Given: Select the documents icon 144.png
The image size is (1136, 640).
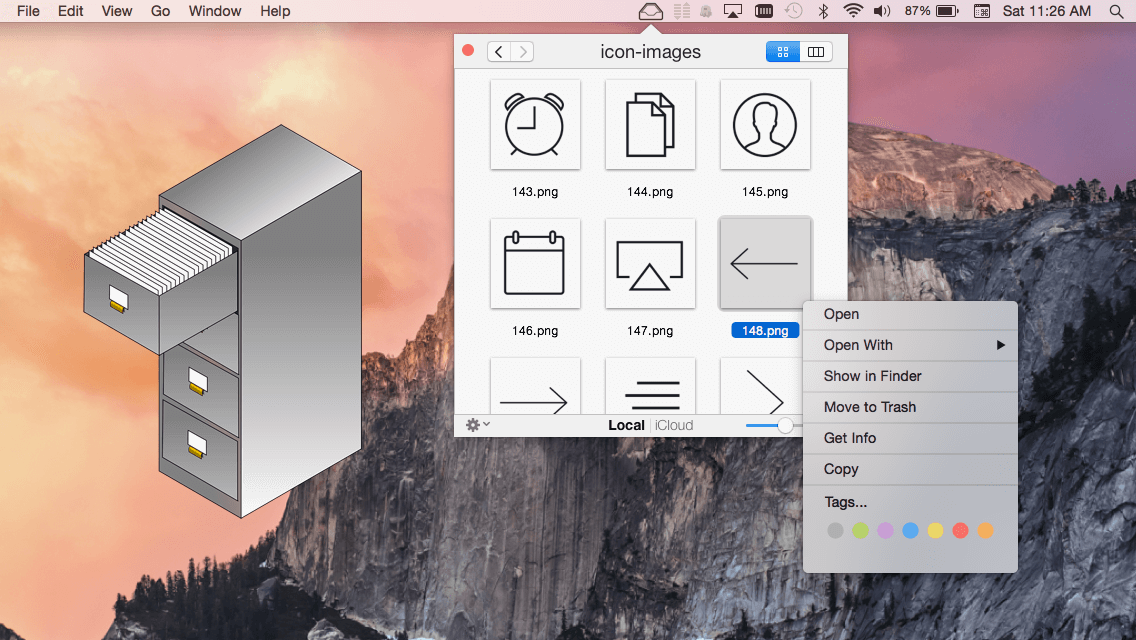Looking at the screenshot, I should tap(650, 124).
